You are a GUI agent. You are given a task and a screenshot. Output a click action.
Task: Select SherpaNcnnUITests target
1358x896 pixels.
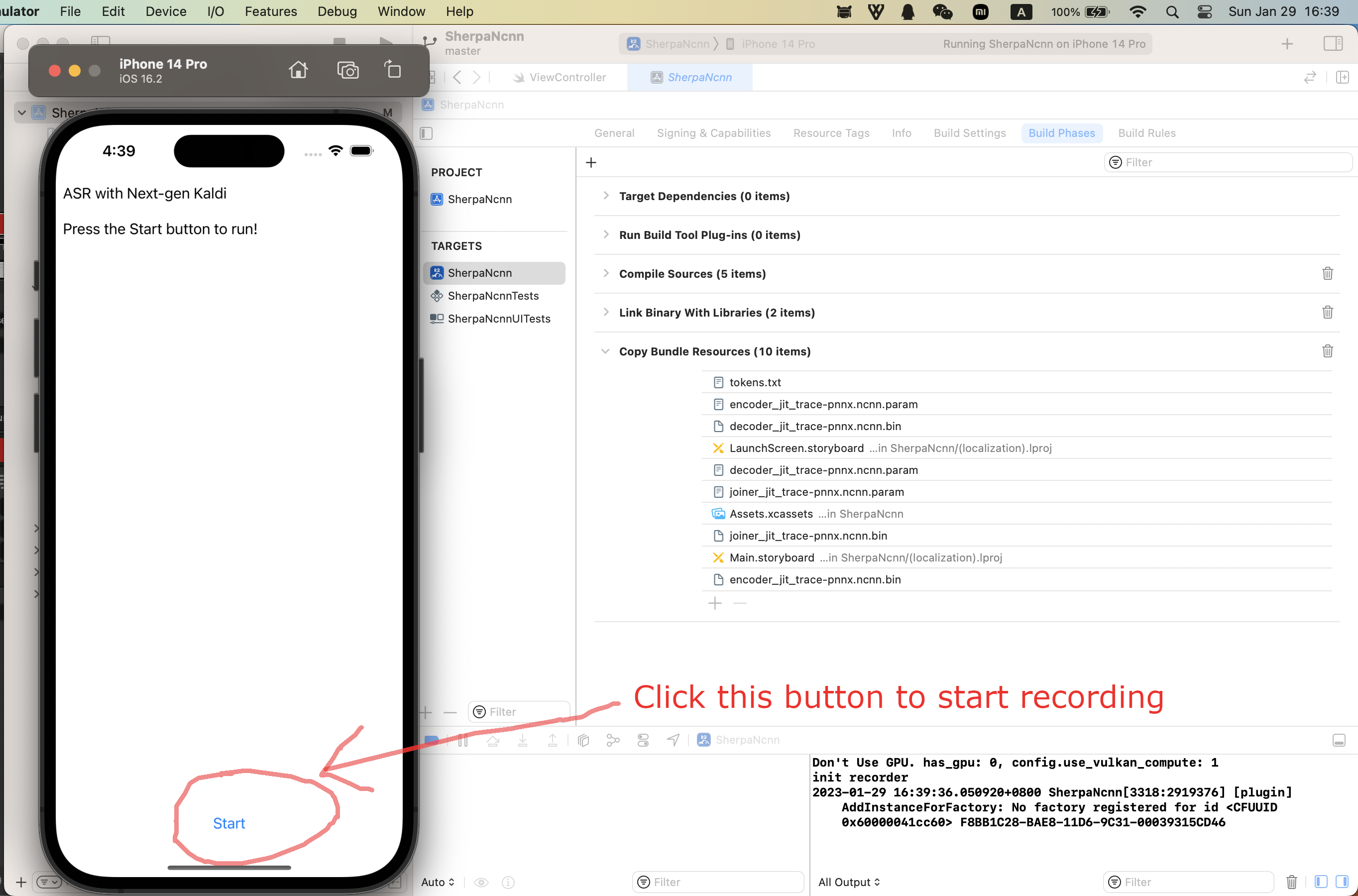point(494,319)
